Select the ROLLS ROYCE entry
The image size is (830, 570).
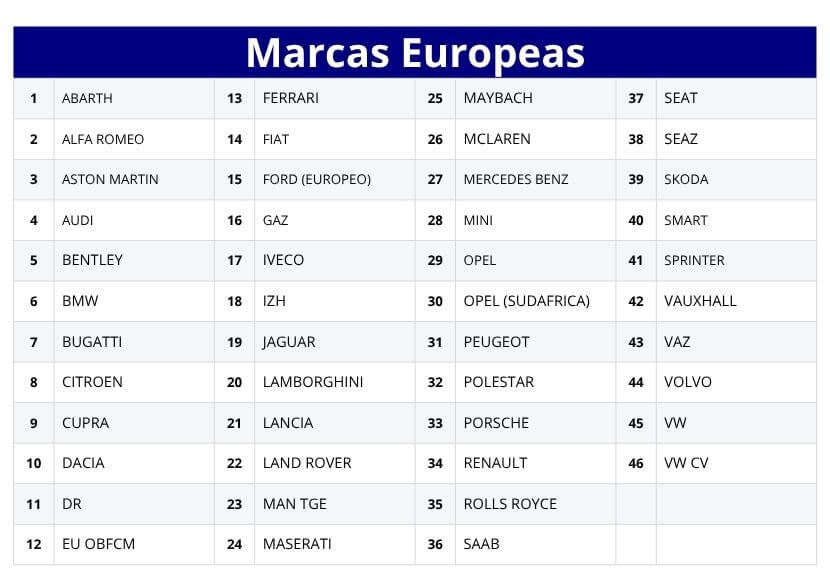535,504
